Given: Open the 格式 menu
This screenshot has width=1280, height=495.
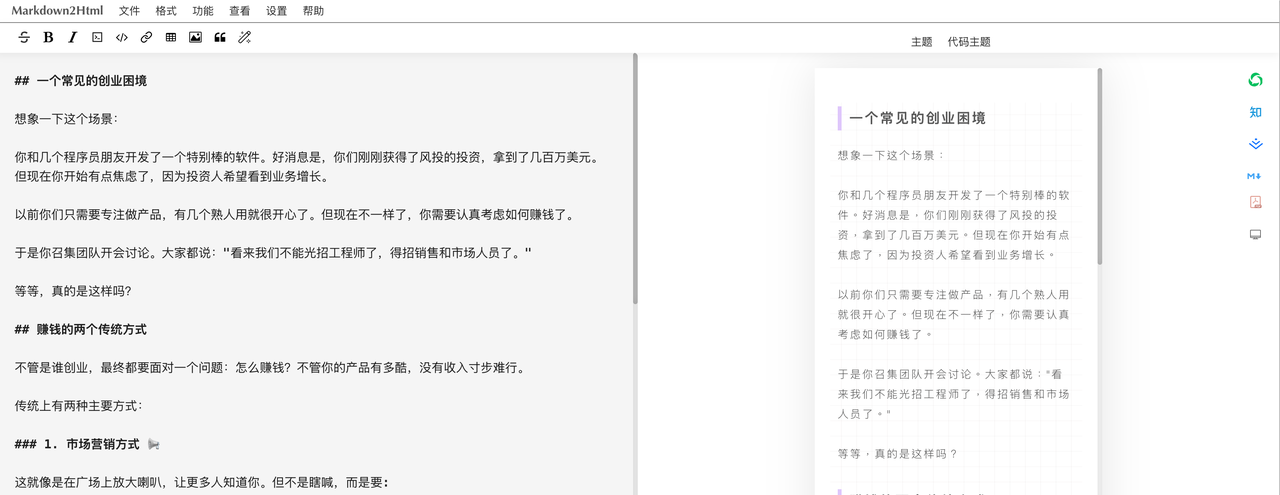Looking at the screenshot, I should pyautogui.click(x=166, y=11).
